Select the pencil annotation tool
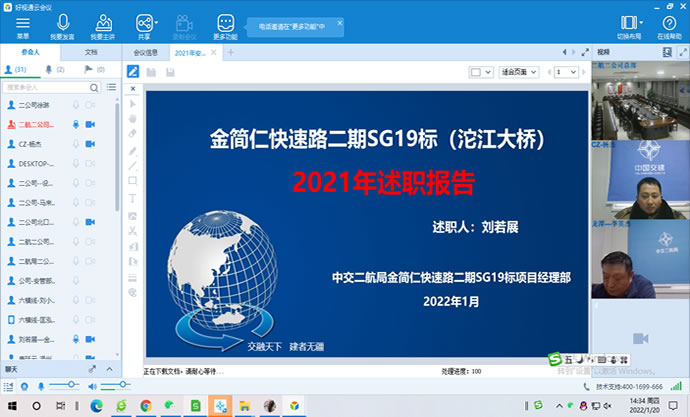 pyautogui.click(x=133, y=71)
